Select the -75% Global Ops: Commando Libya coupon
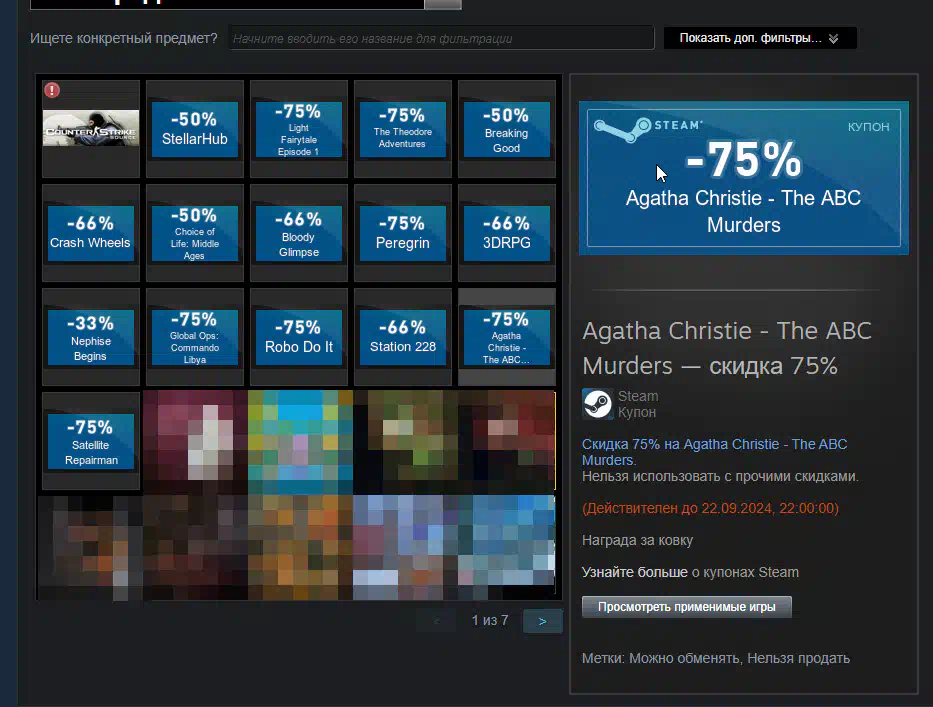This screenshot has height=707, width=933. (195, 337)
